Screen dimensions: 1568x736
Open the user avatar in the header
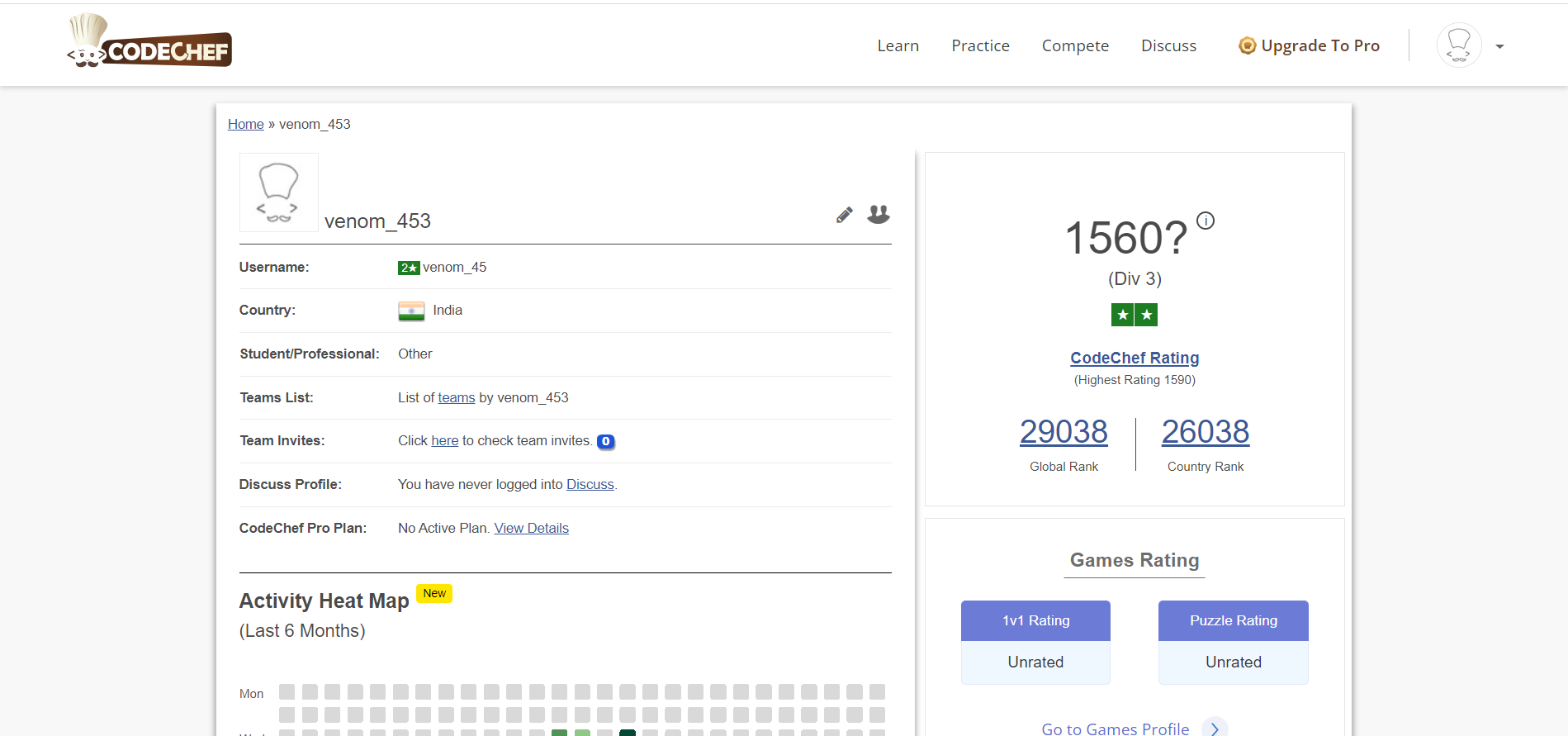(1459, 45)
